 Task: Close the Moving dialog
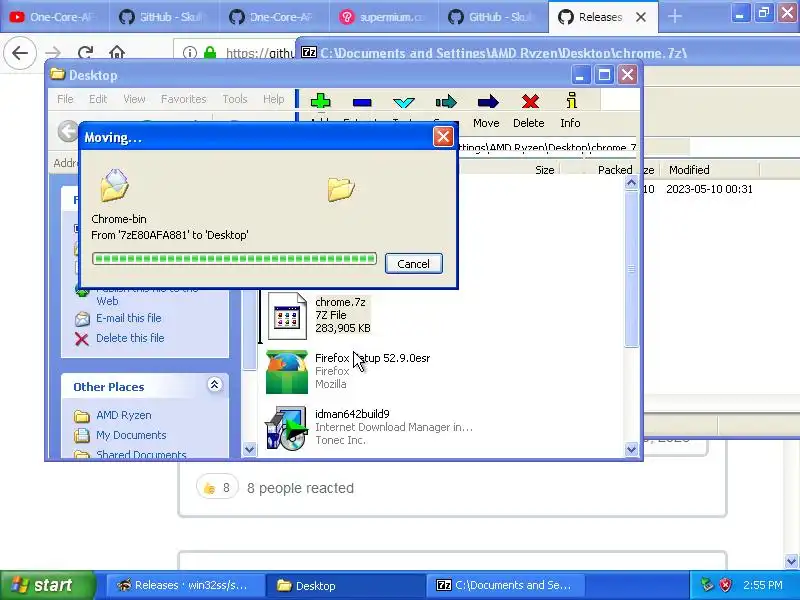click(x=443, y=137)
